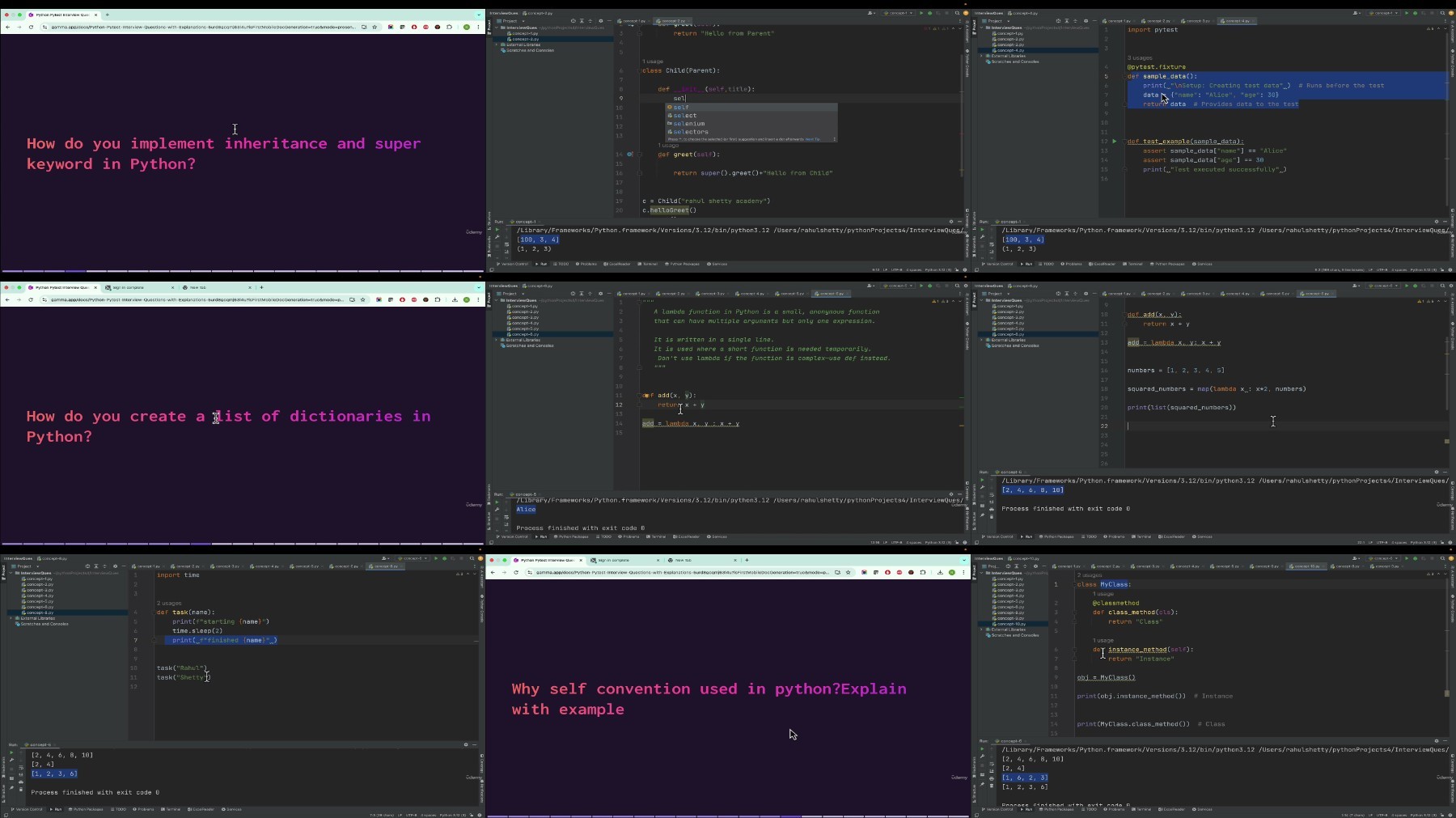Choose the 'selenium' suggestion from the autocomplete list
This screenshot has width=1456, height=818.
[x=688, y=124]
